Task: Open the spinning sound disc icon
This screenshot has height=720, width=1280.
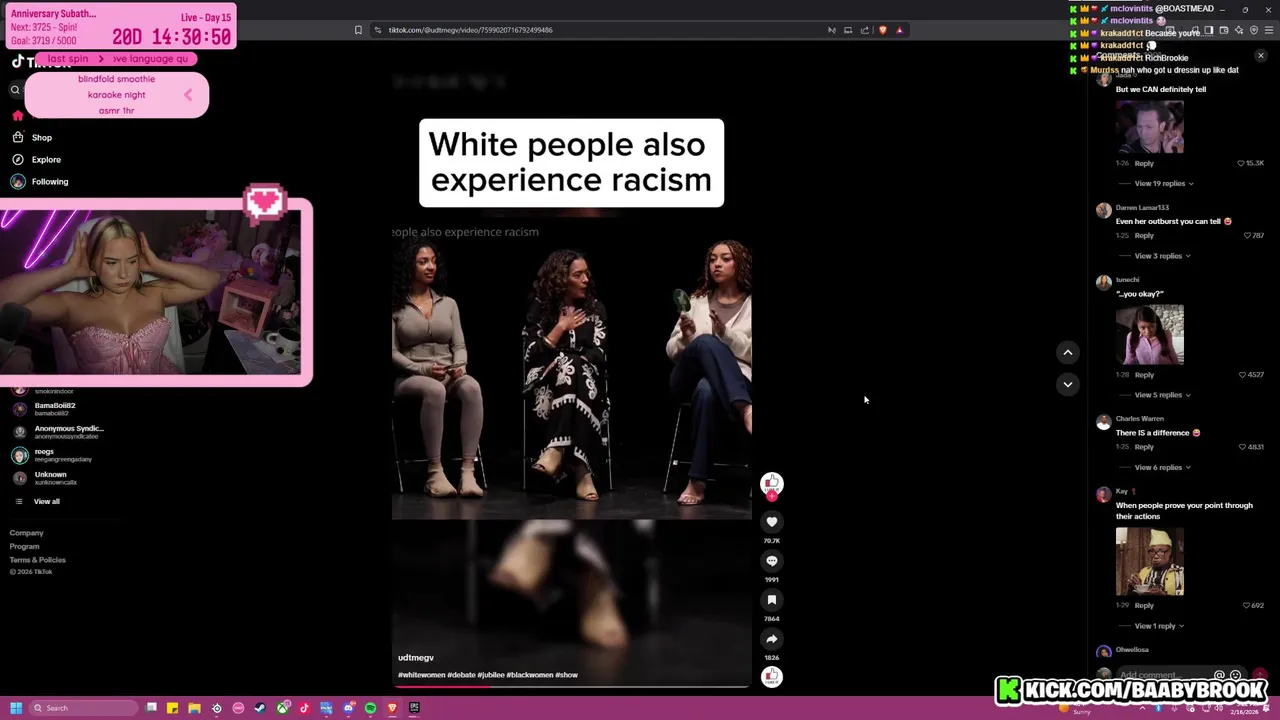Action: tap(771, 677)
